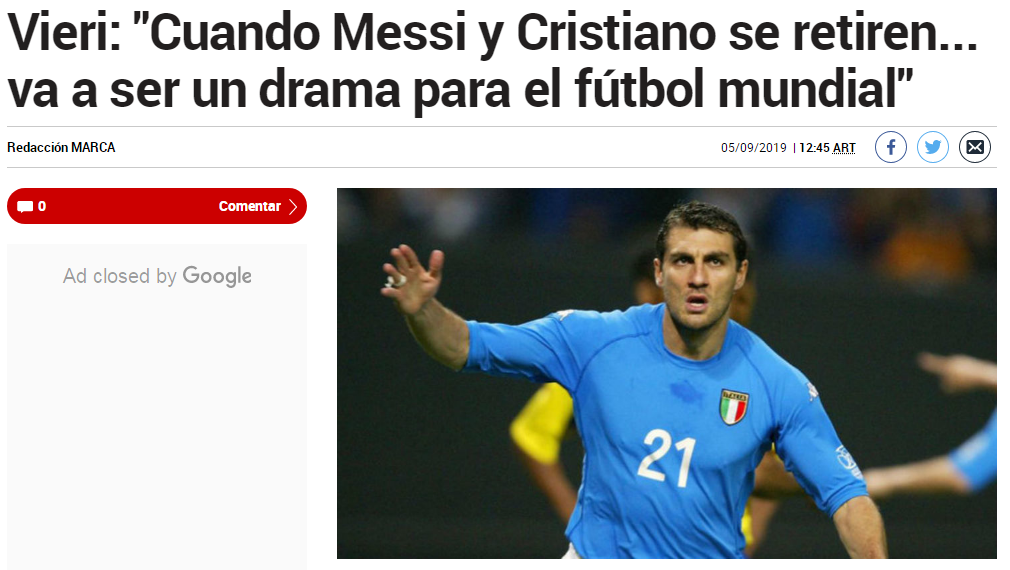Click the publication date 05/09/2019

[x=754, y=147]
